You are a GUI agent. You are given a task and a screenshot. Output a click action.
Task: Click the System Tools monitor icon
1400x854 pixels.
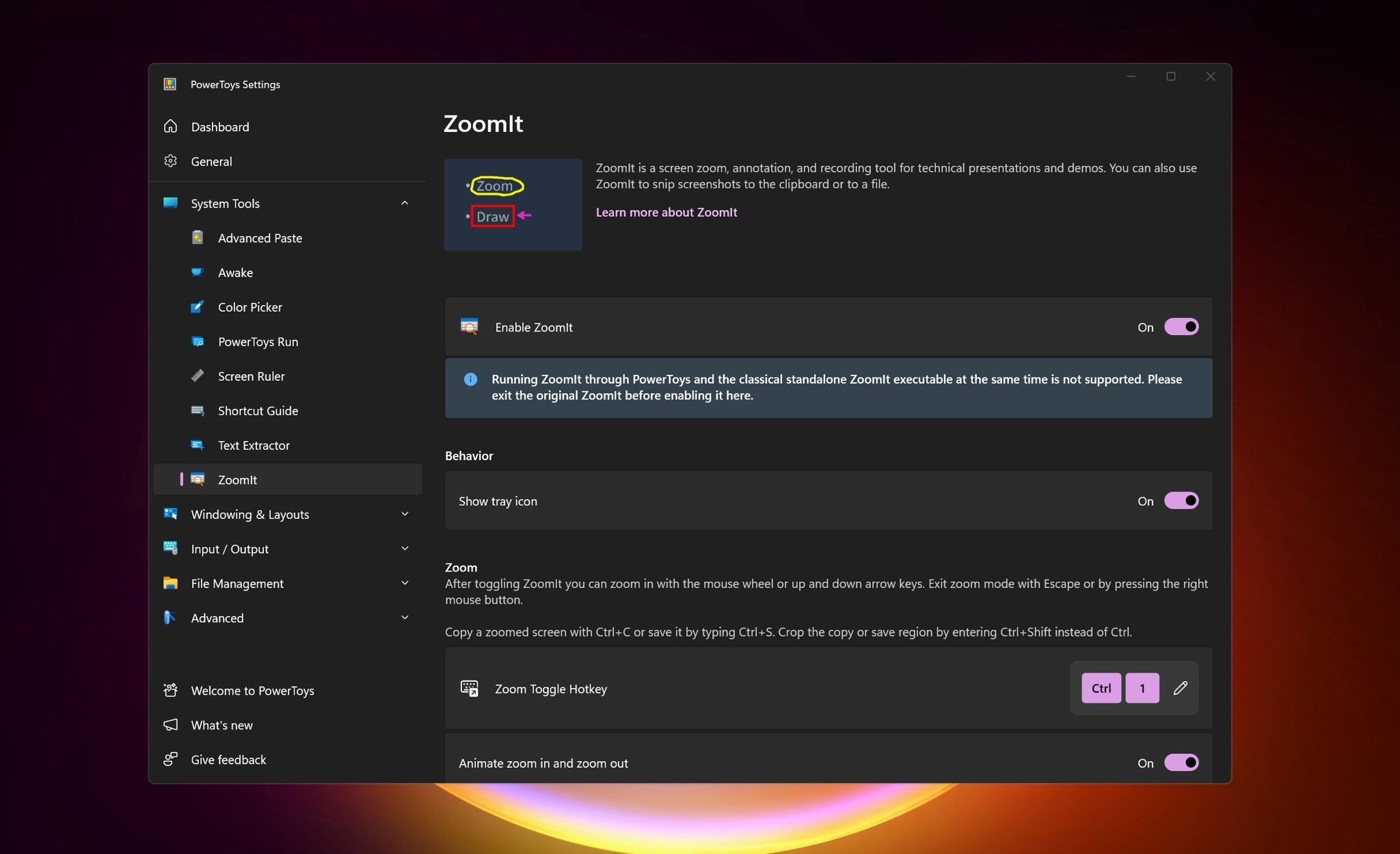(170, 203)
